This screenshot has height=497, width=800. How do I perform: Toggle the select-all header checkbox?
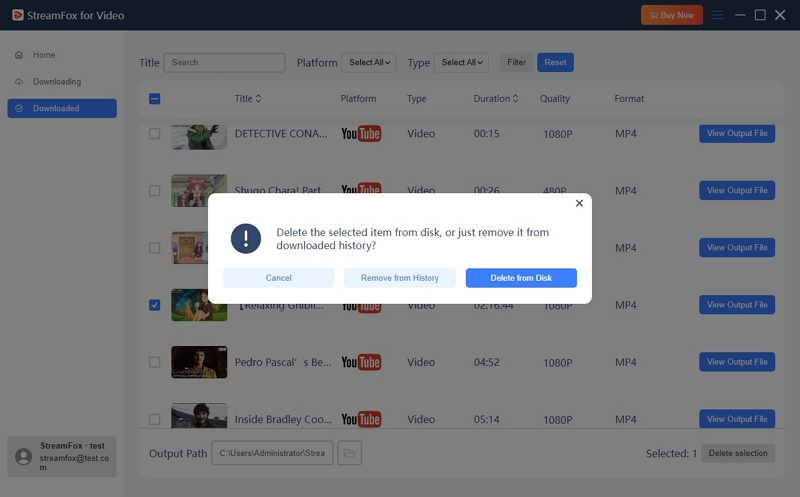coord(155,98)
